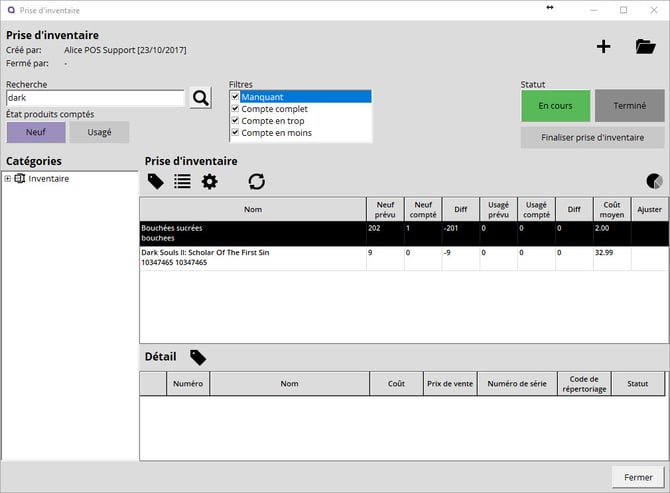
Task: Expand the Inventaire tree node
Action: [x=8, y=179]
